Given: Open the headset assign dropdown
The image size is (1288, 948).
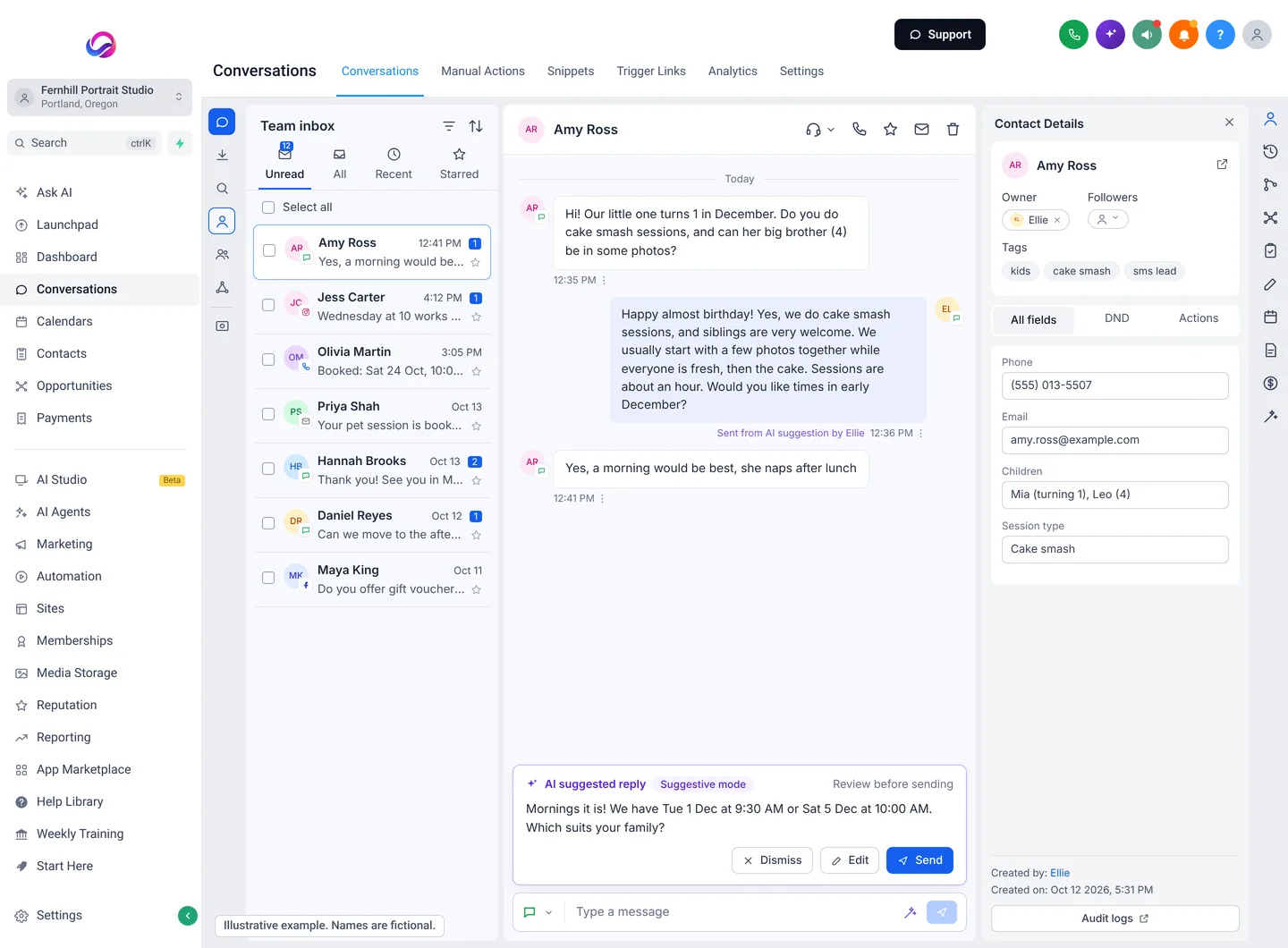Looking at the screenshot, I should tap(819, 130).
